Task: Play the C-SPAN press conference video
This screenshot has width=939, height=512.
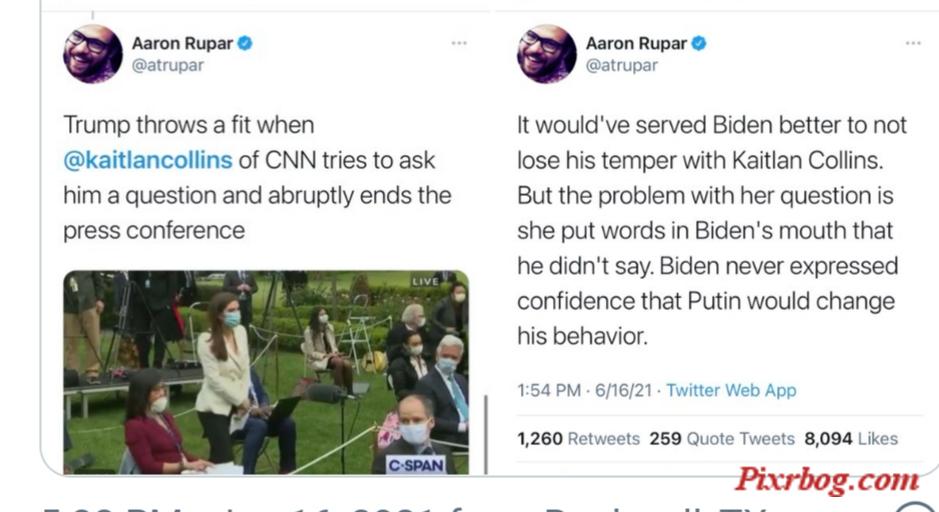Action: [266, 372]
